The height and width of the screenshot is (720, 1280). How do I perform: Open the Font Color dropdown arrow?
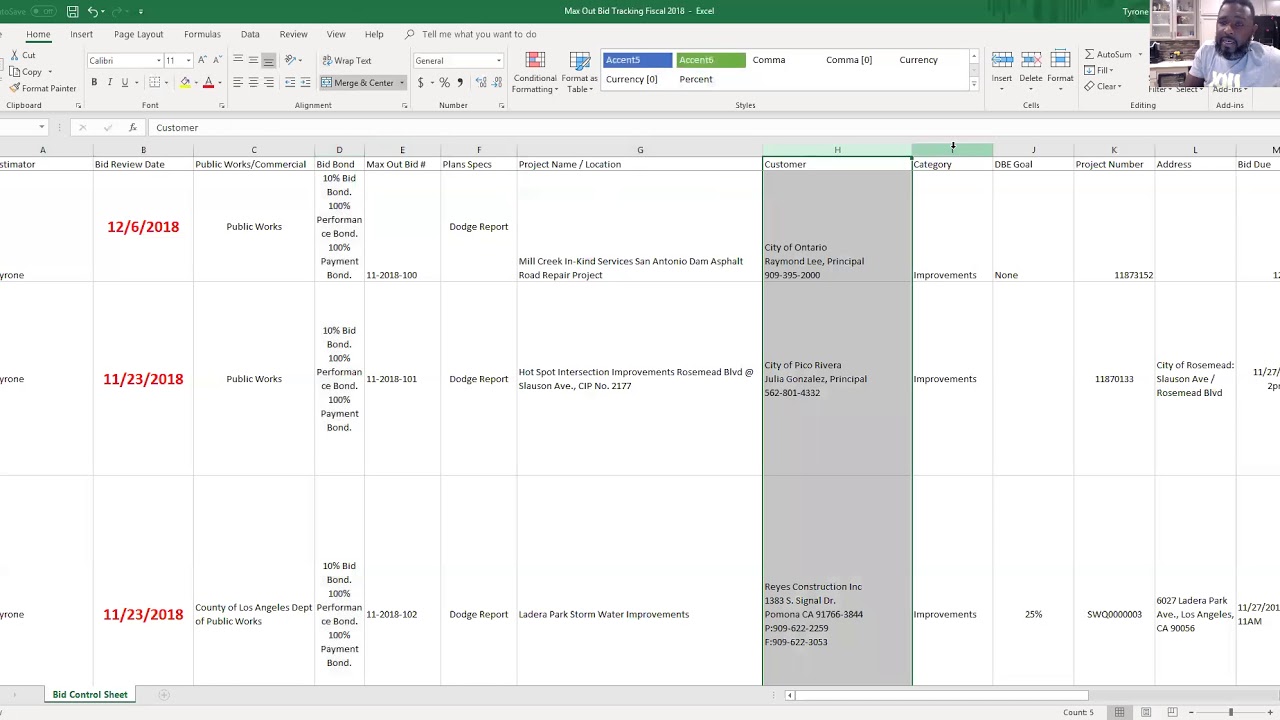tap(219, 82)
